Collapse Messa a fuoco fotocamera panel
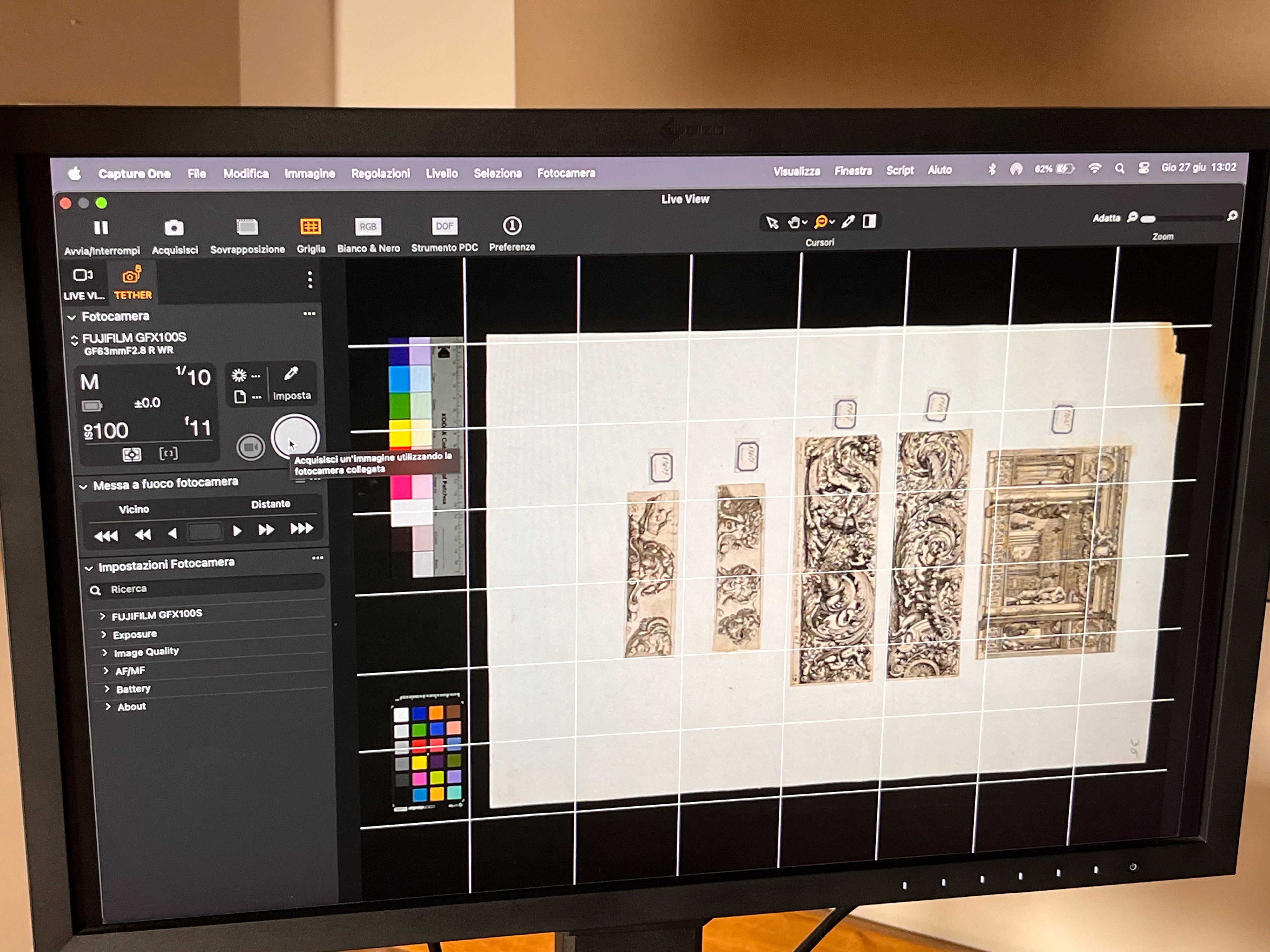This screenshot has width=1270, height=952. click(x=83, y=487)
